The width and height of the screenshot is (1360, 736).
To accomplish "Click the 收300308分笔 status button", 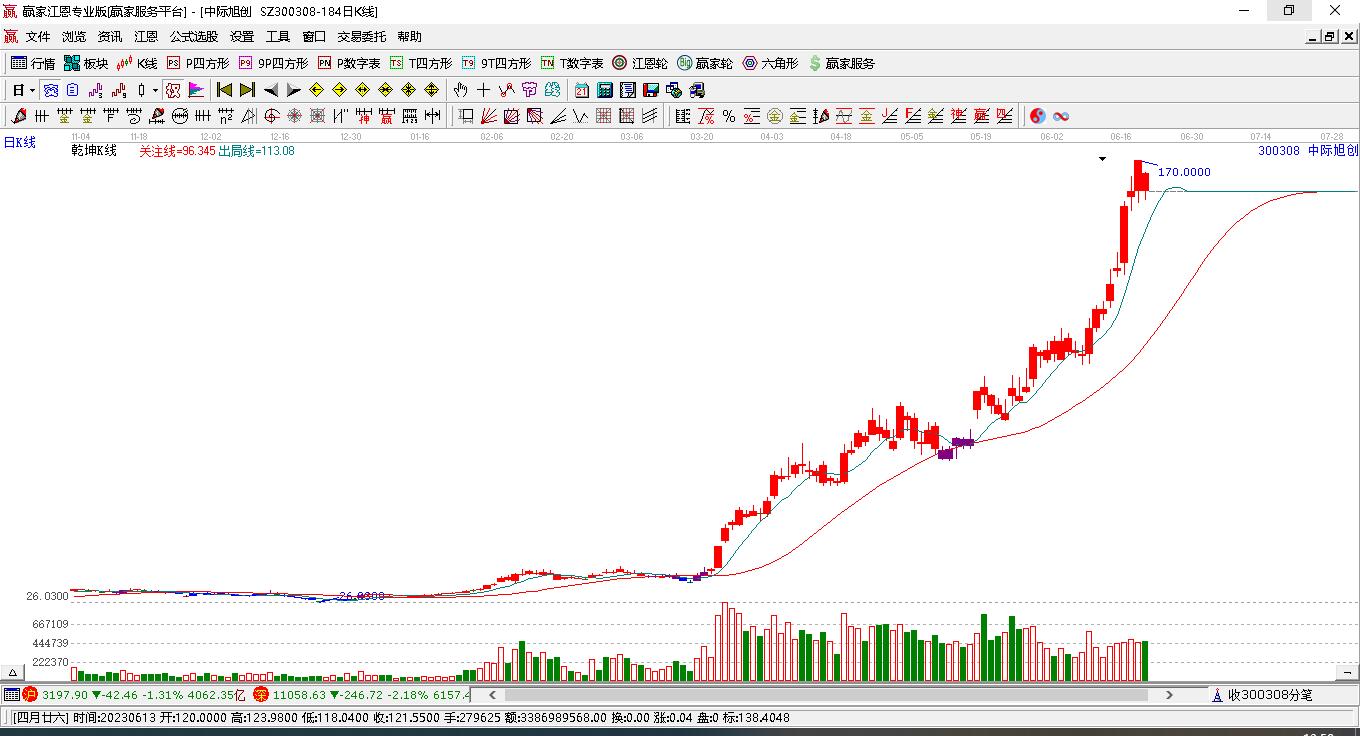I will point(1262,694).
